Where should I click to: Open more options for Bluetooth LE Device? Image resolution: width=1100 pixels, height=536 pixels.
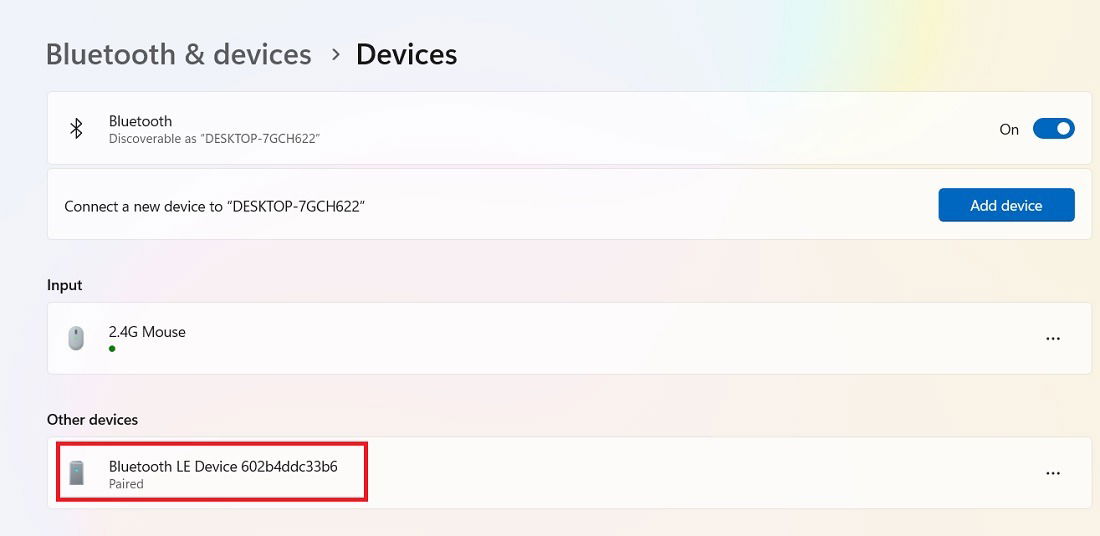(x=1052, y=473)
